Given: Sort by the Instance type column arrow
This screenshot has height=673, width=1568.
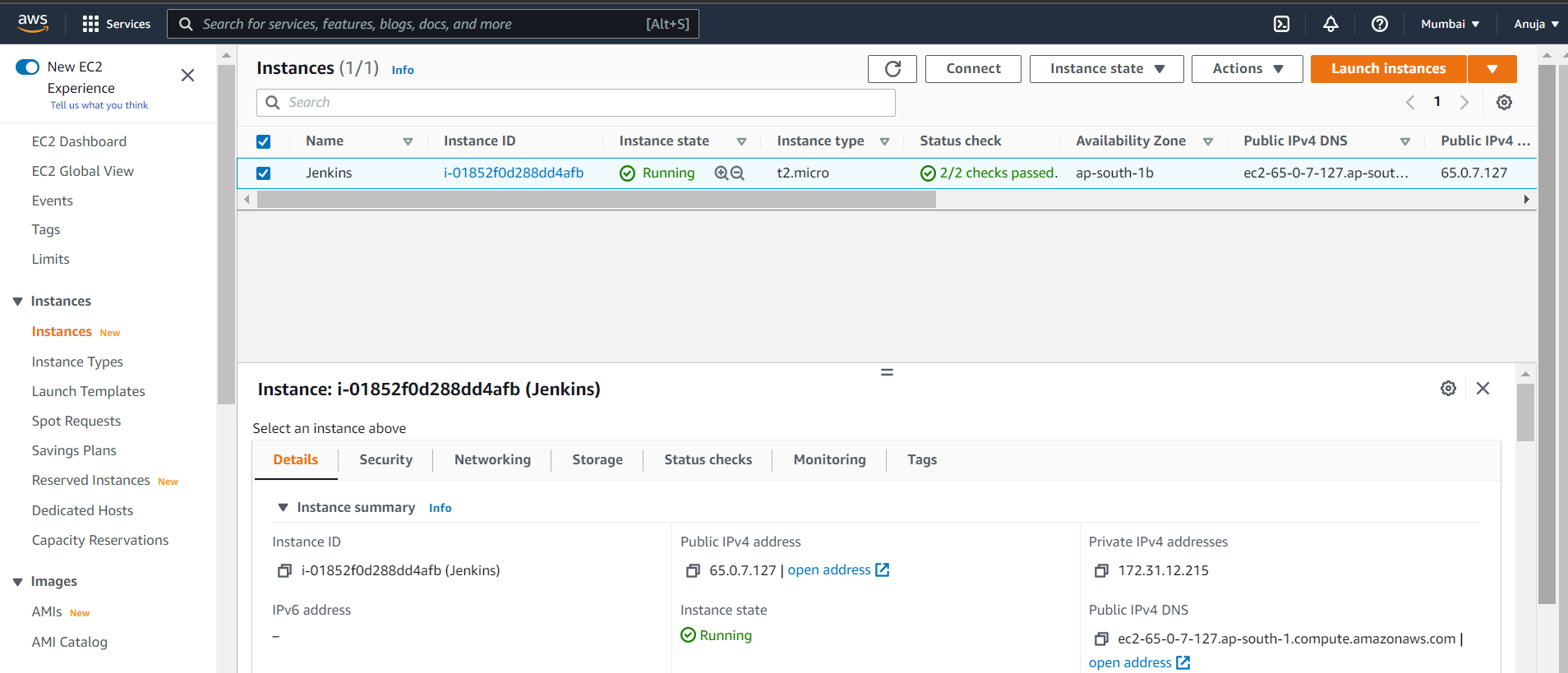Looking at the screenshot, I should (884, 141).
